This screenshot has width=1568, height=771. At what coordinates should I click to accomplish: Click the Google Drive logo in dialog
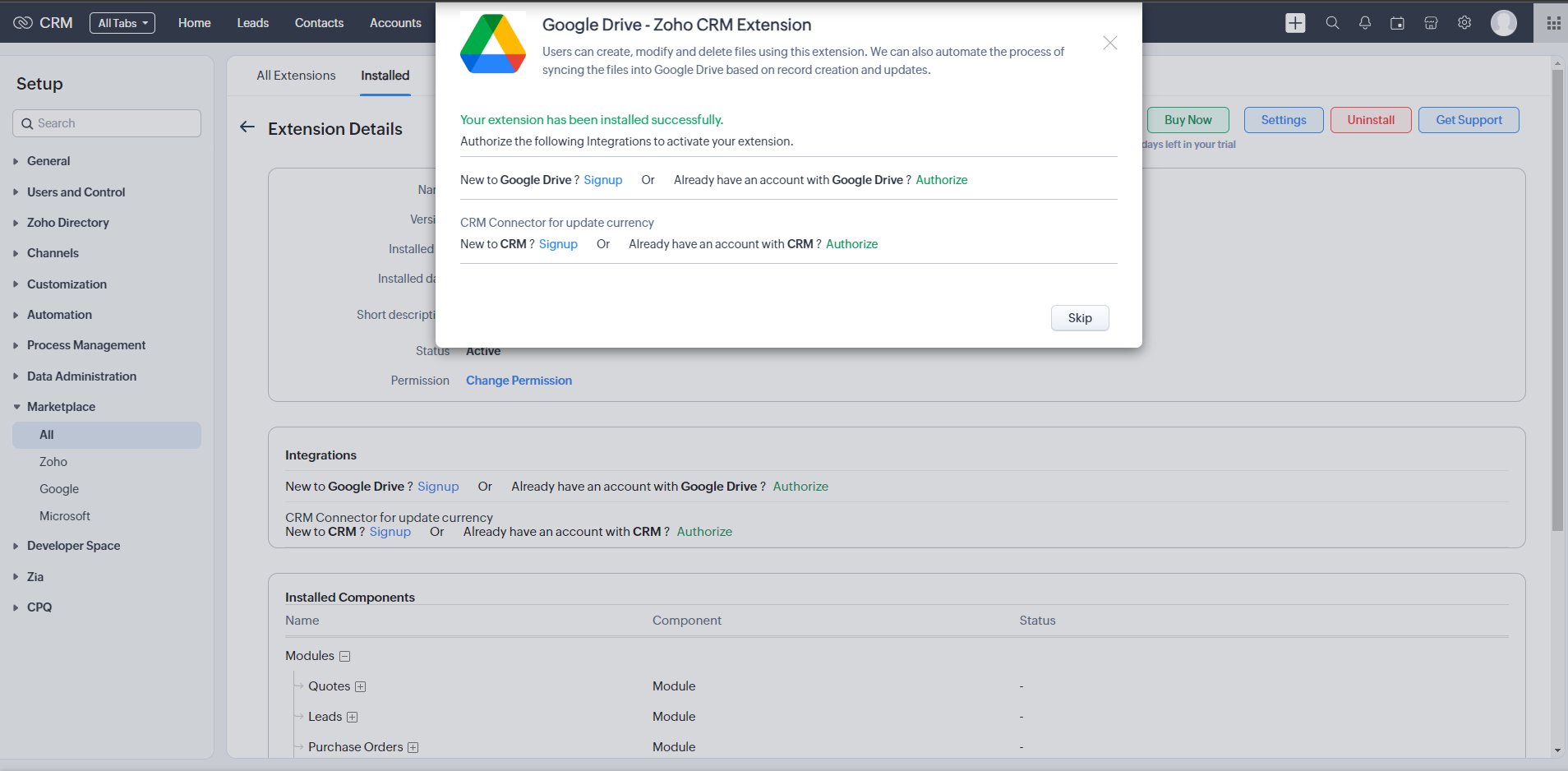click(x=493, y=44)
